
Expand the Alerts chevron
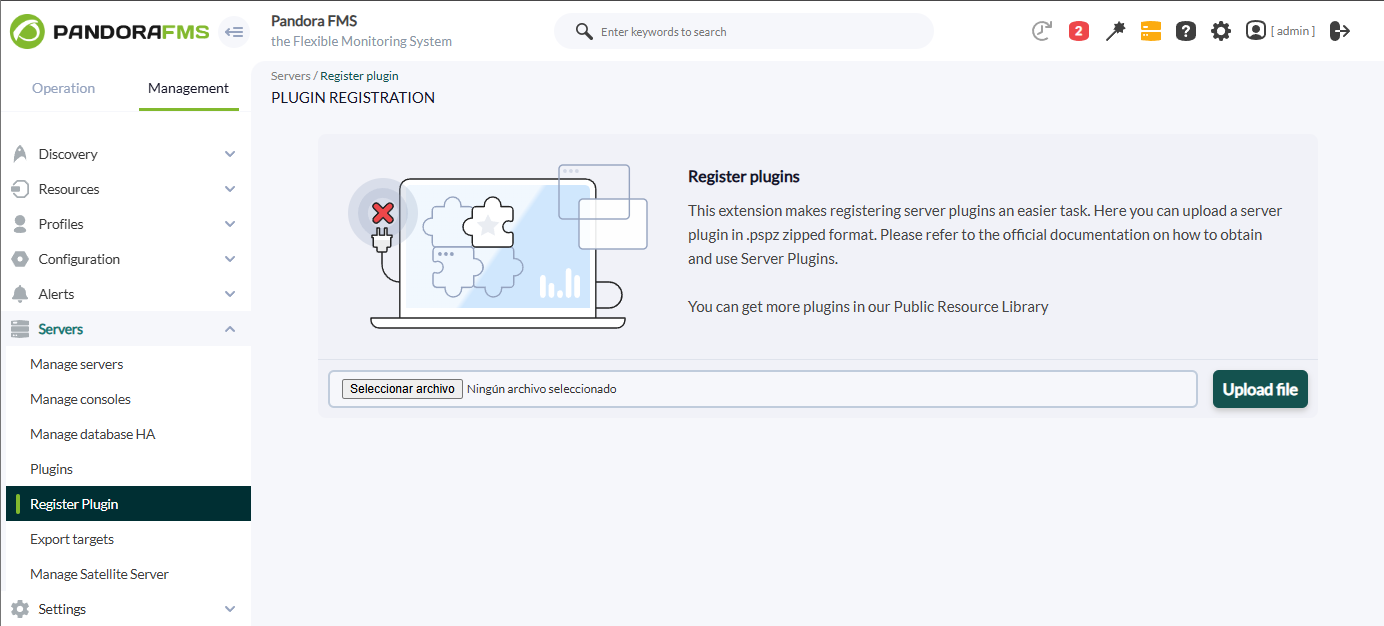pyautogui.click(x=230, y=294)
